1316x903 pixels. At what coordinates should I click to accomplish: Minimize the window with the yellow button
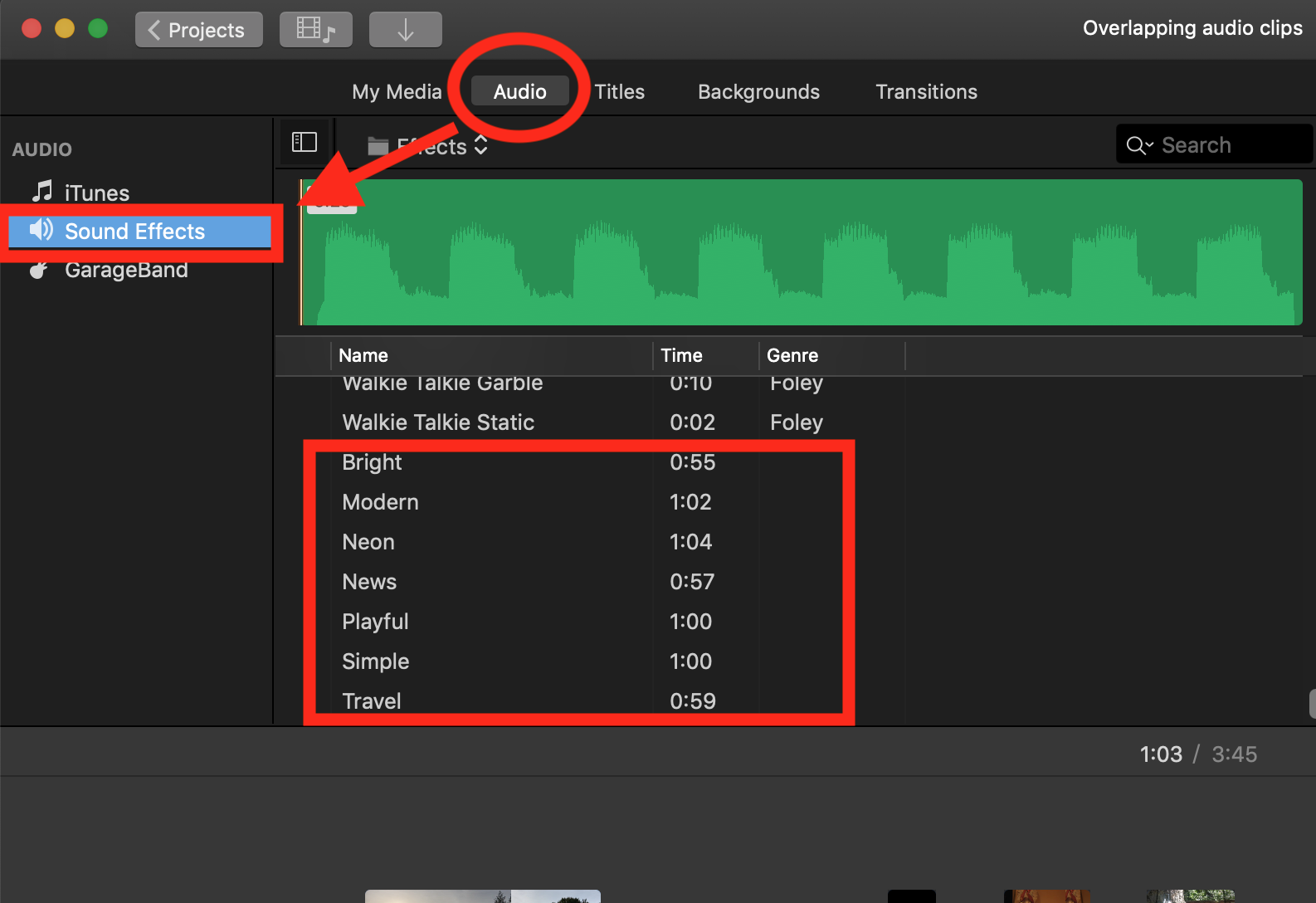coord(65,29)
